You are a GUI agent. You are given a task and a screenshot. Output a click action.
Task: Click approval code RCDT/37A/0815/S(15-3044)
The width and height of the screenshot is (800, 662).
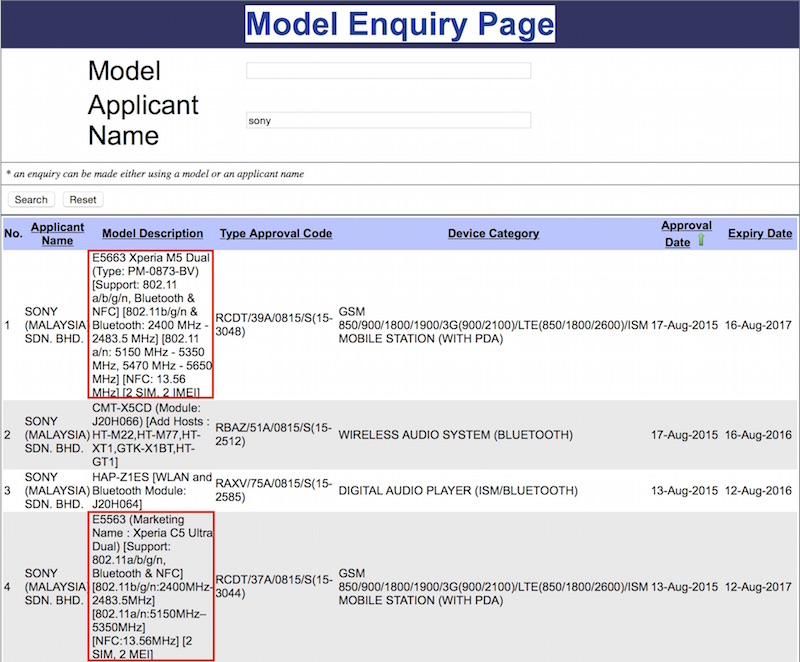[x=274, y=587]
